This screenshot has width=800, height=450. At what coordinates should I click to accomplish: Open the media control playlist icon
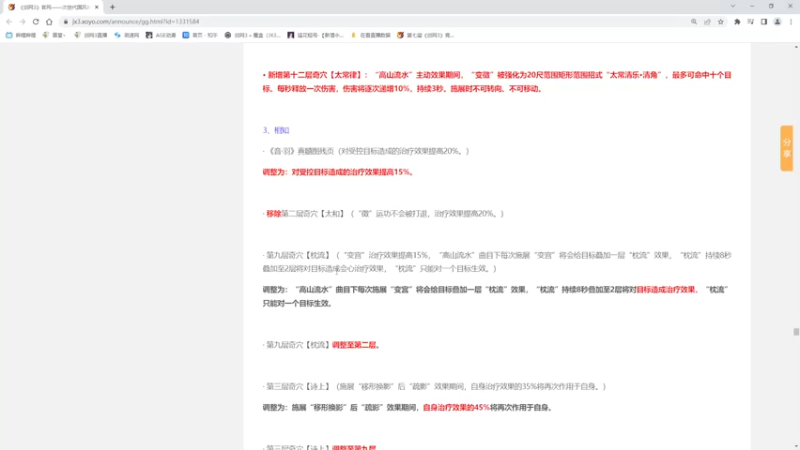(x=751, y=21)
